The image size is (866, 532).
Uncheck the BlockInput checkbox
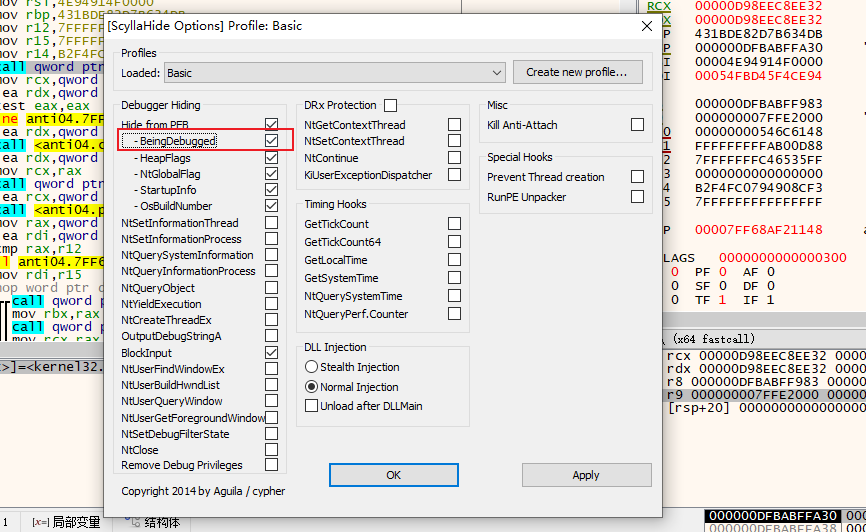coord(271,353)
